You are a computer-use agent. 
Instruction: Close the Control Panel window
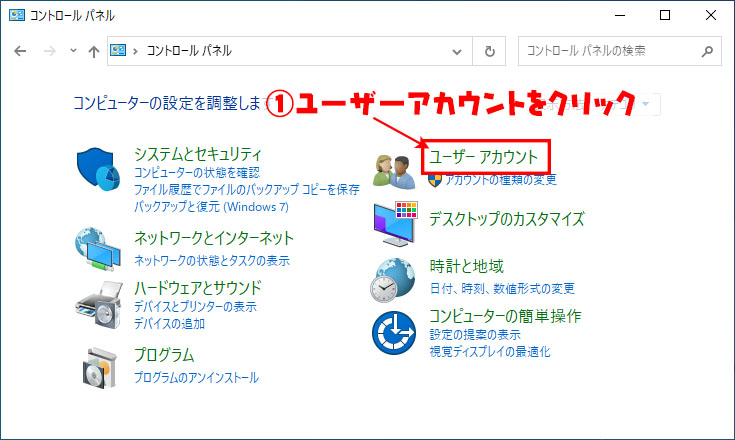(711, 15)
